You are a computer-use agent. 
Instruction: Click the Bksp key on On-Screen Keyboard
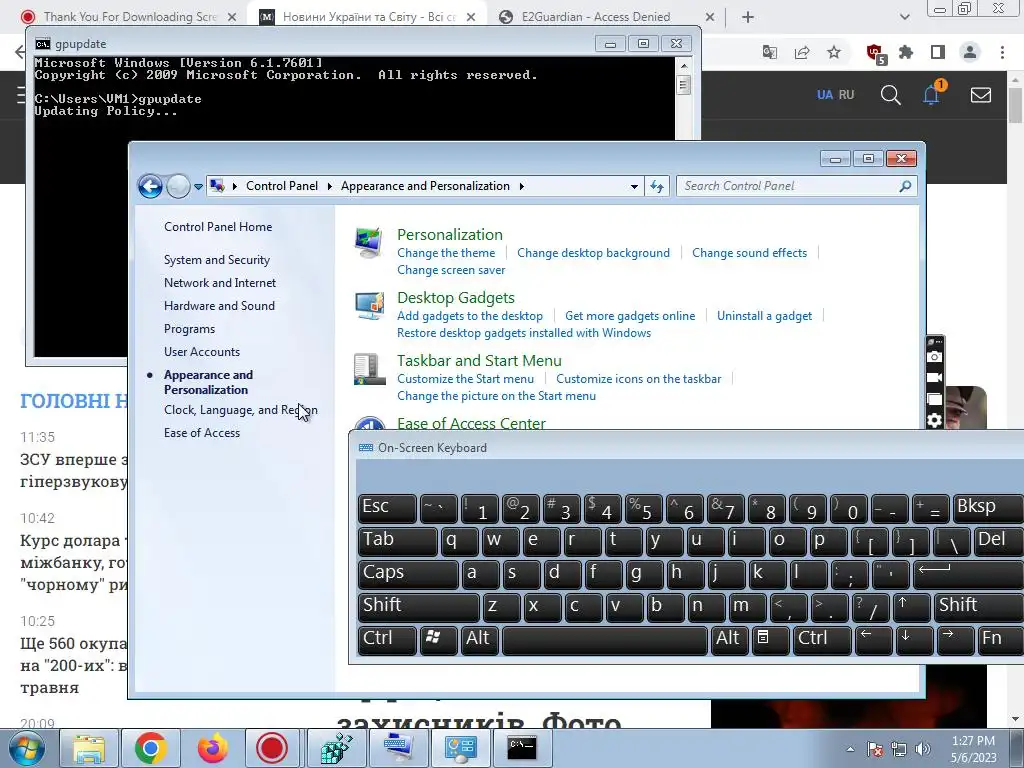click(x=987, y=508)
